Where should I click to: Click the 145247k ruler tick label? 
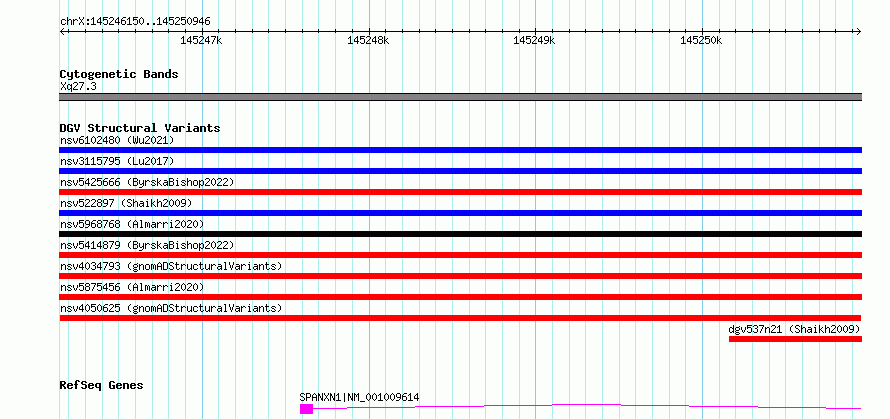pos(201,40)
